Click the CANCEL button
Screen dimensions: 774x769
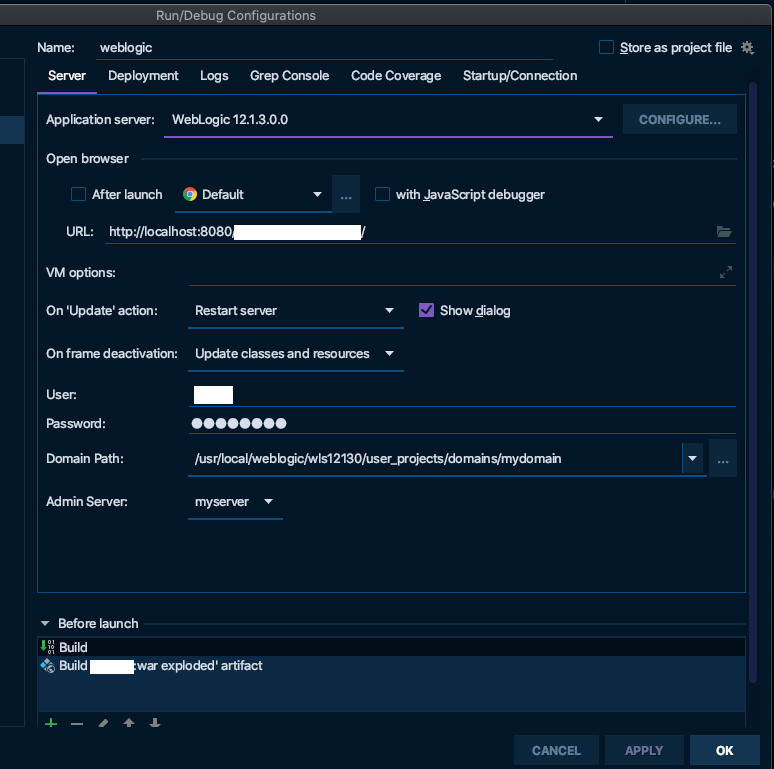click(x=556, y=751)
